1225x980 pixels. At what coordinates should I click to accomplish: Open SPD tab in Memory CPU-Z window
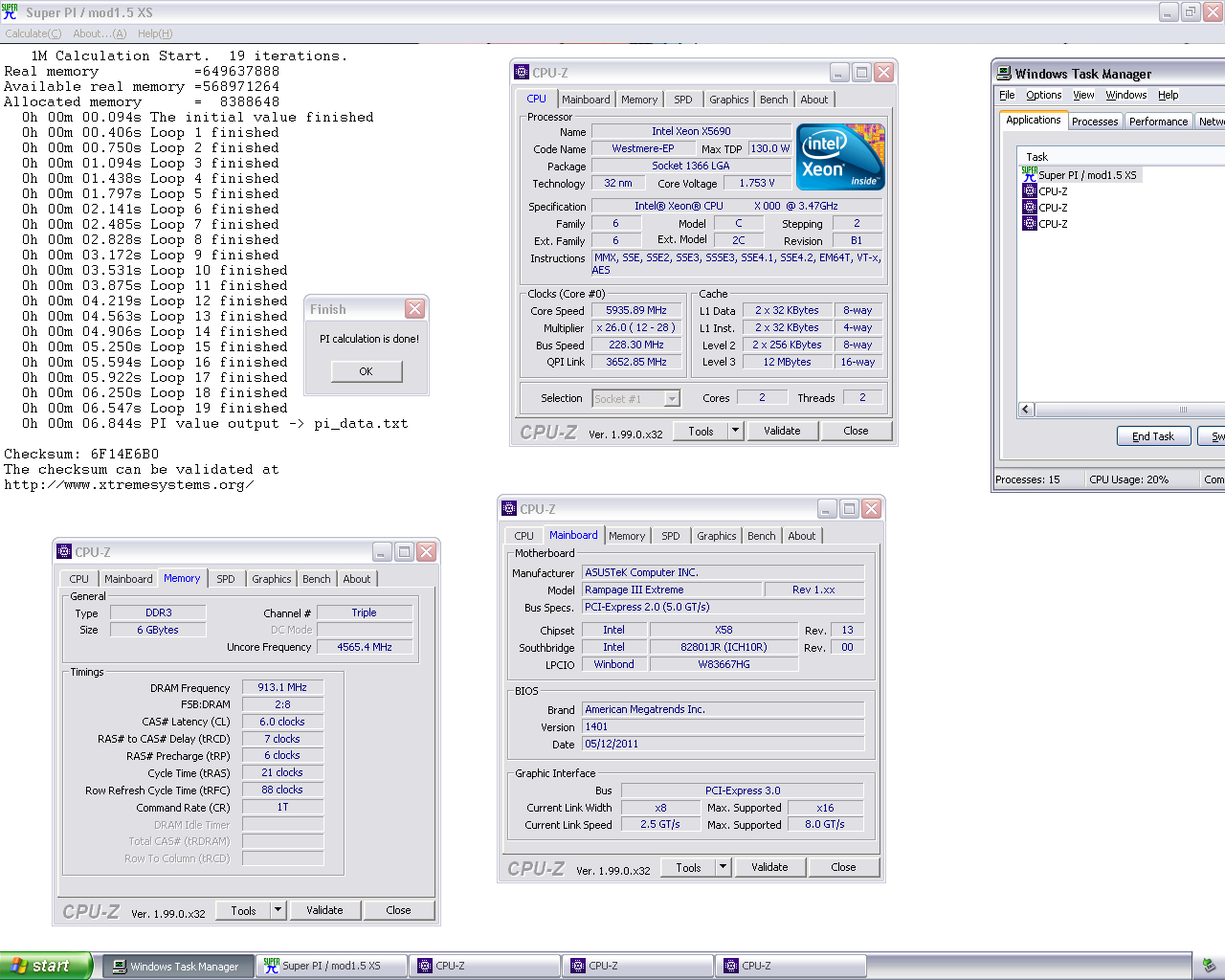(226, 579)
